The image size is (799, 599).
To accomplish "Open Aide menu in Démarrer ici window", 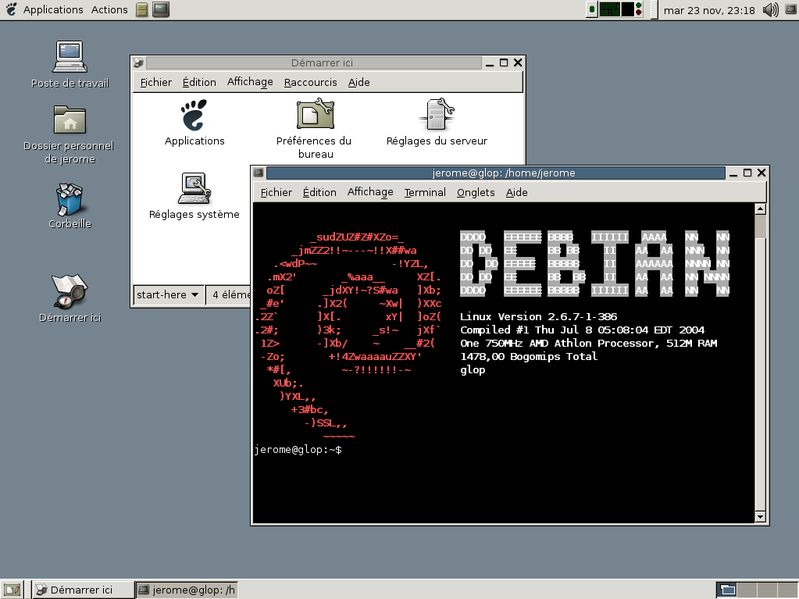I will point(359,82).
